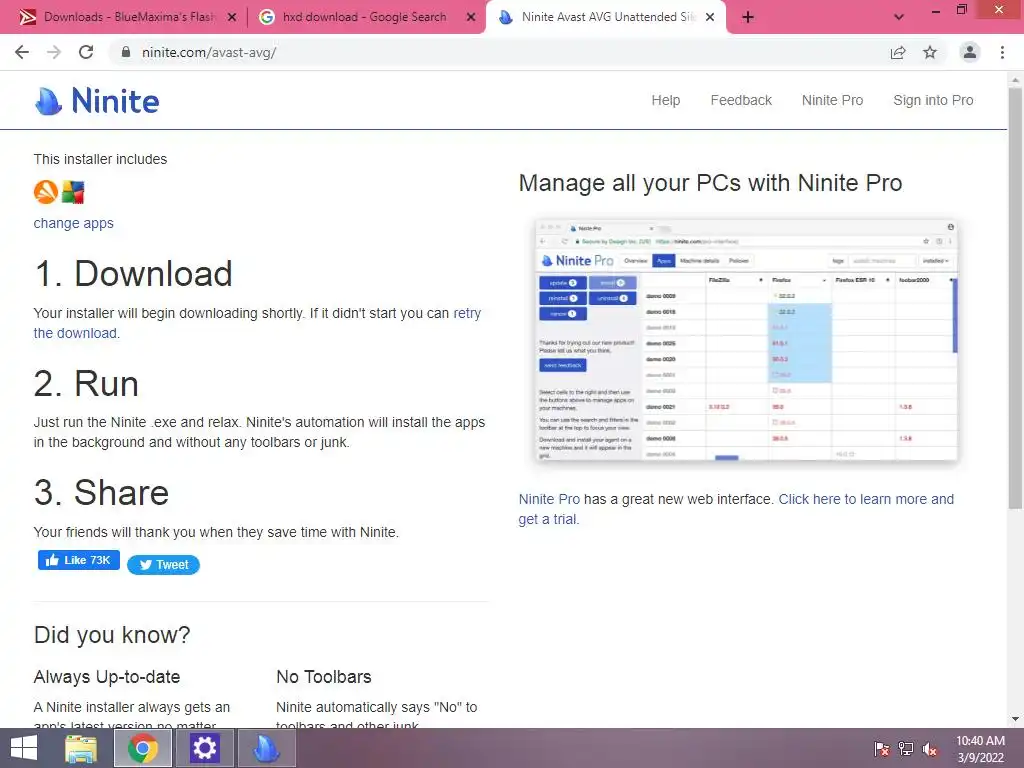This screenshot has width=1024, height=768.
Task: Click the Avast app icon
Action: [46, 192]
